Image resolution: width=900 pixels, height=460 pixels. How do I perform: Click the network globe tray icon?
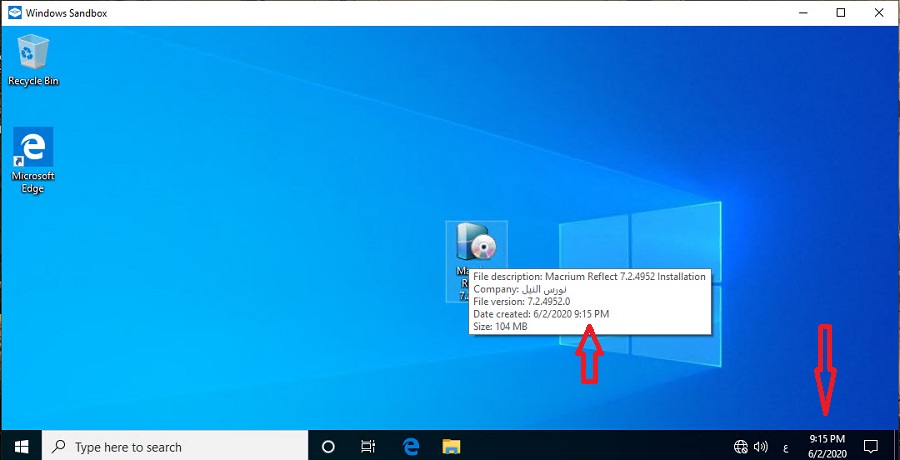point(741,446)
